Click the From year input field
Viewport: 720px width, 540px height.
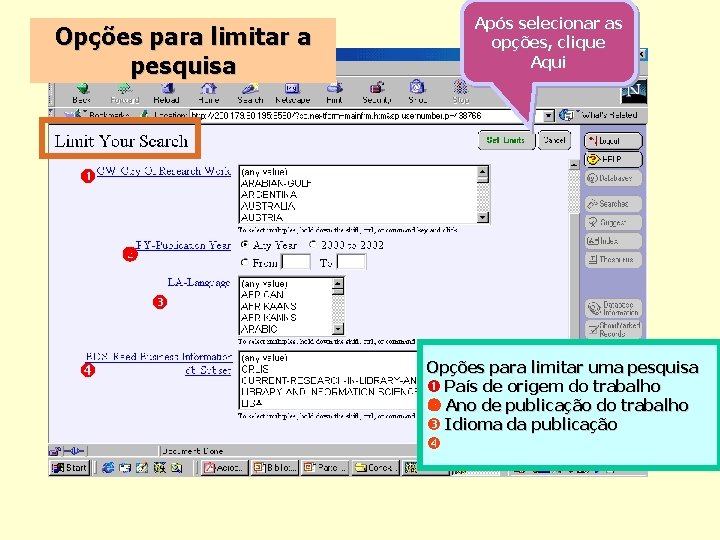[x=296, y=262]
